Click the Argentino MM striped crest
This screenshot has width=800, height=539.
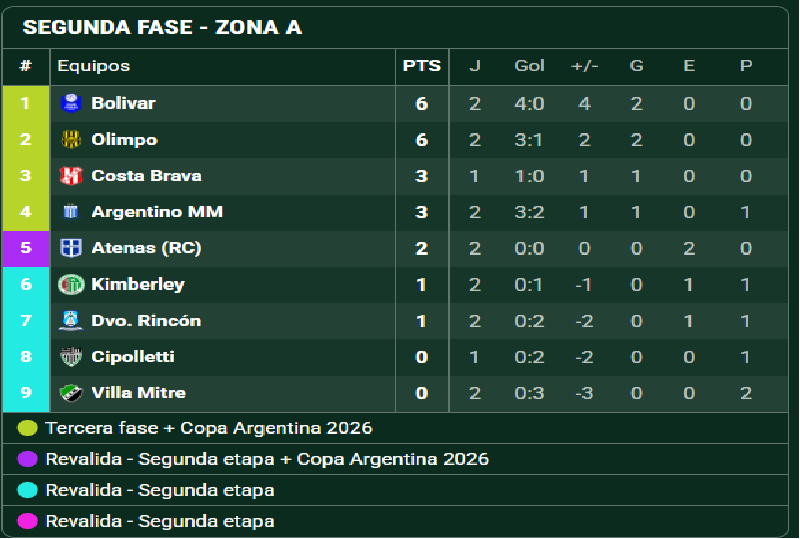71,211
